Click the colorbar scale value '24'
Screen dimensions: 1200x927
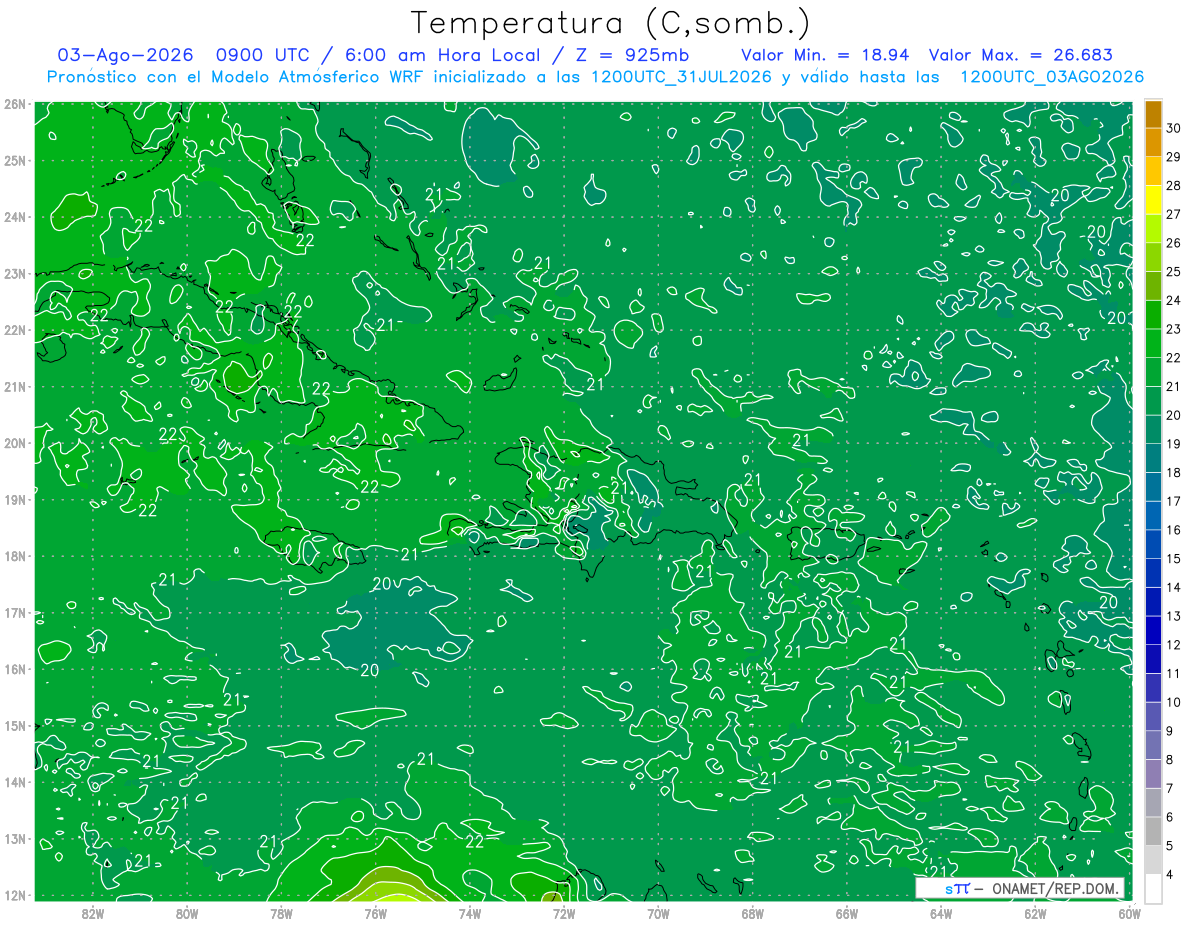click(x=1174, y=300)
